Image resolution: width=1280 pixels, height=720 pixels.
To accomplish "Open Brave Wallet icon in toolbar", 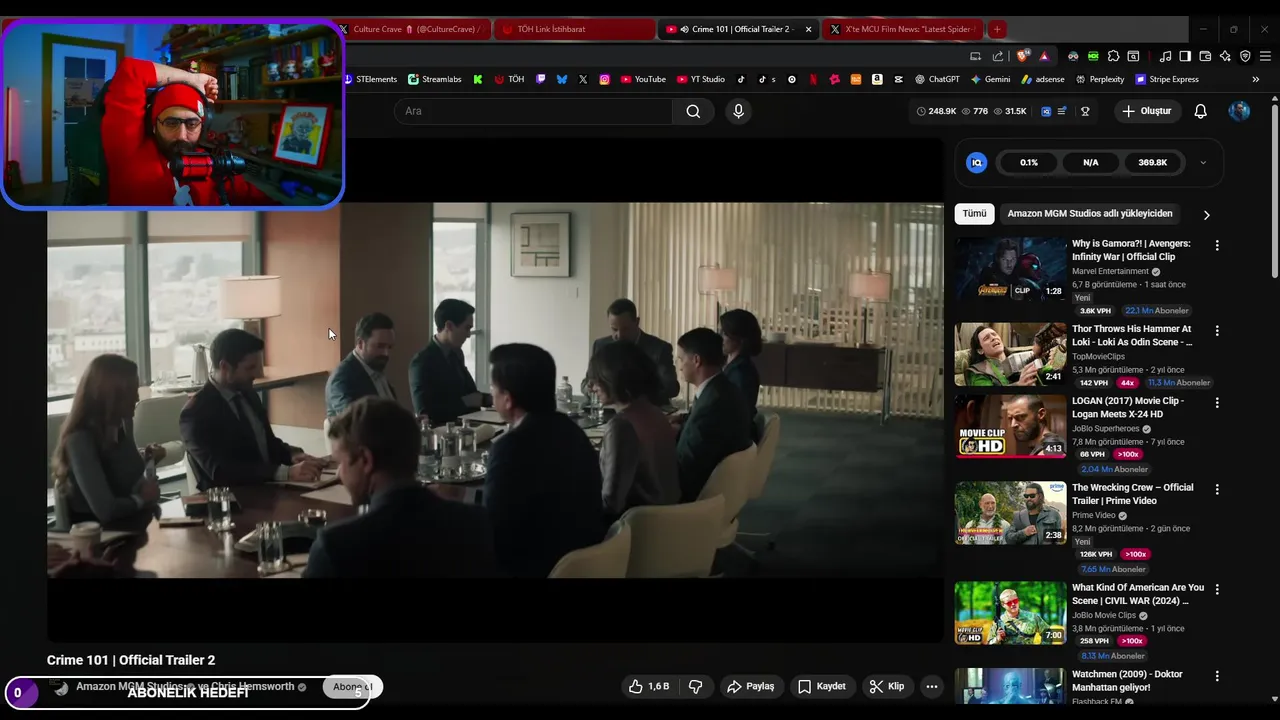I will pyautogui.click(x=1205, y=56).
